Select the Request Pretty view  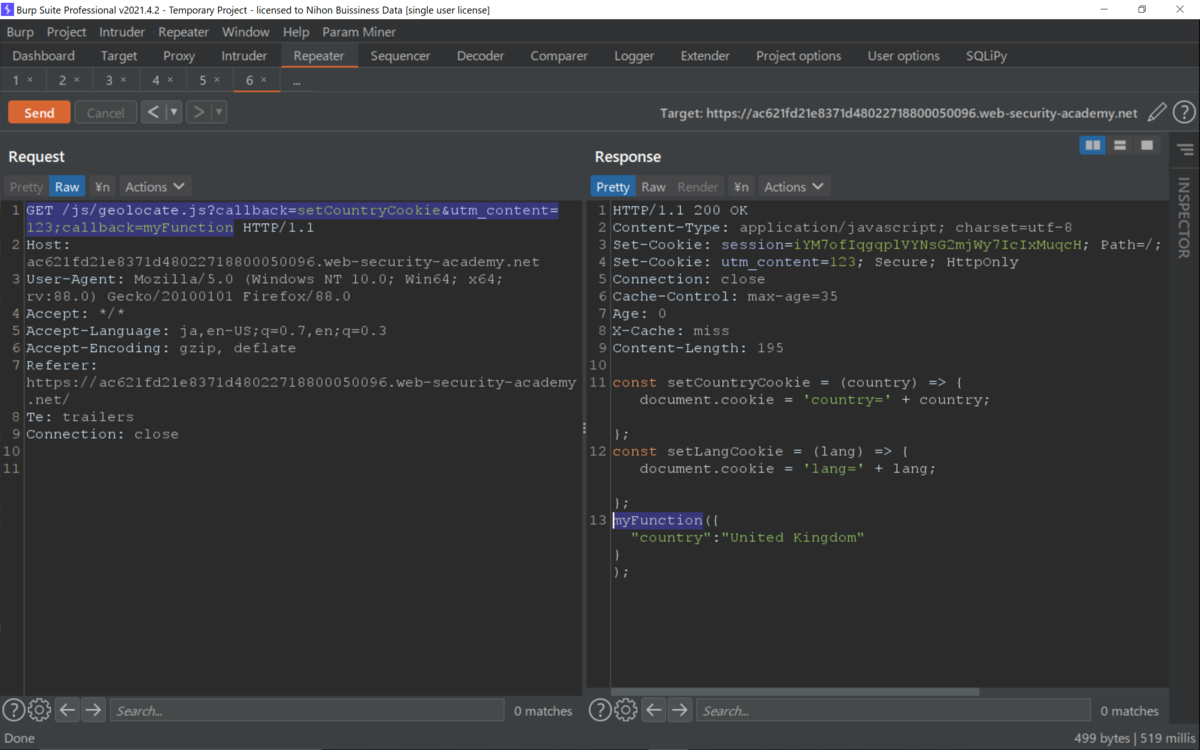(27, 187)
